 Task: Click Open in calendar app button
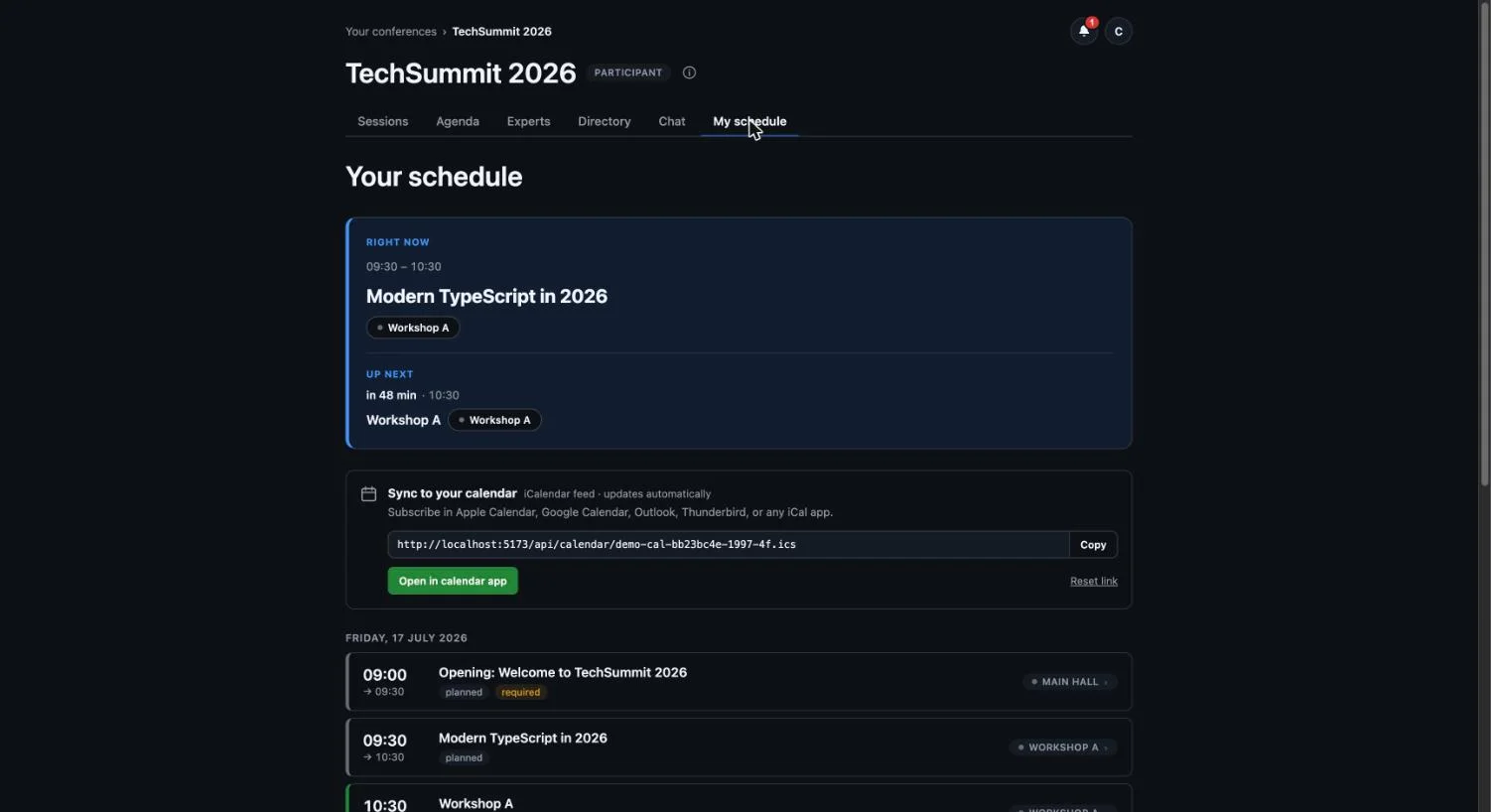[x=453, y=581]
